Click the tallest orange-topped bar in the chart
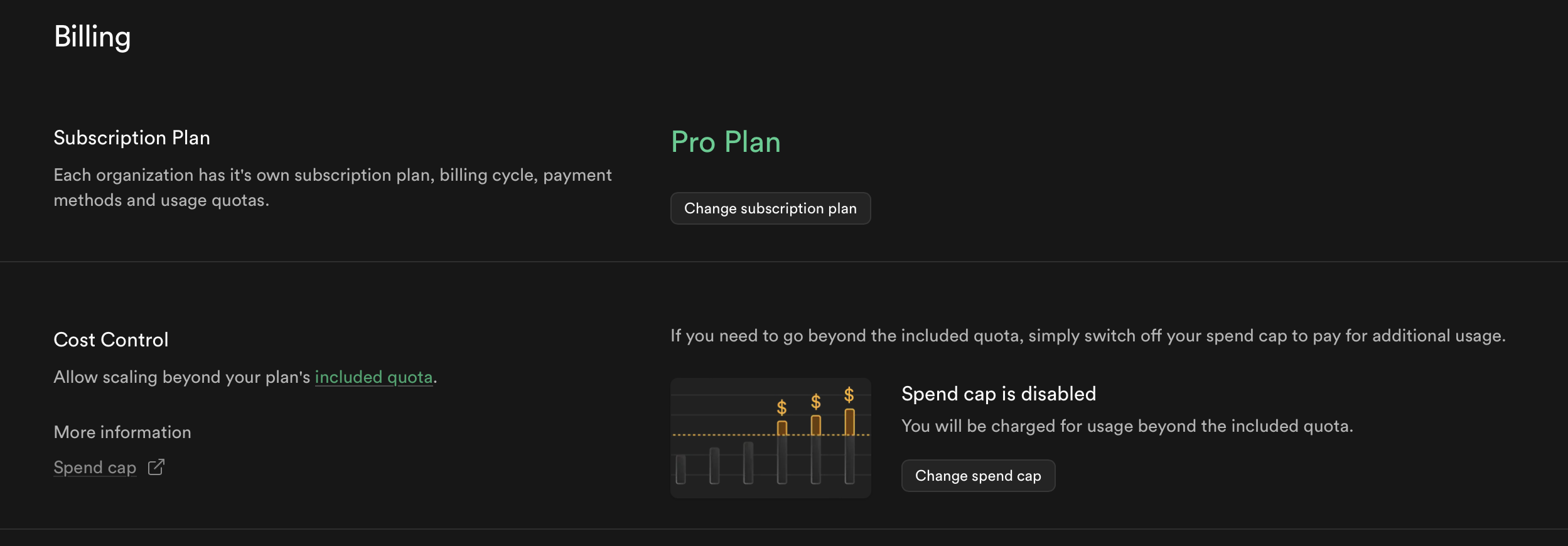Image resolution: width=1568 pixels, height=546 pixels. [849, 446]
